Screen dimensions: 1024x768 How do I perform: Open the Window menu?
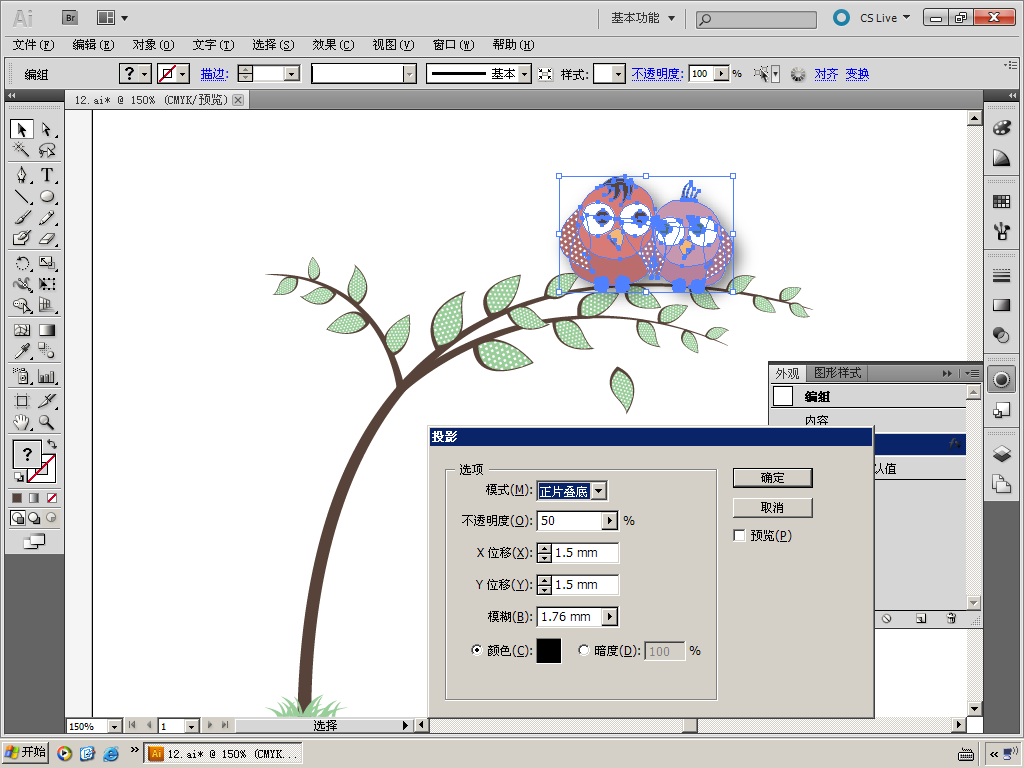pyautogui.click(x=453, y=45)
